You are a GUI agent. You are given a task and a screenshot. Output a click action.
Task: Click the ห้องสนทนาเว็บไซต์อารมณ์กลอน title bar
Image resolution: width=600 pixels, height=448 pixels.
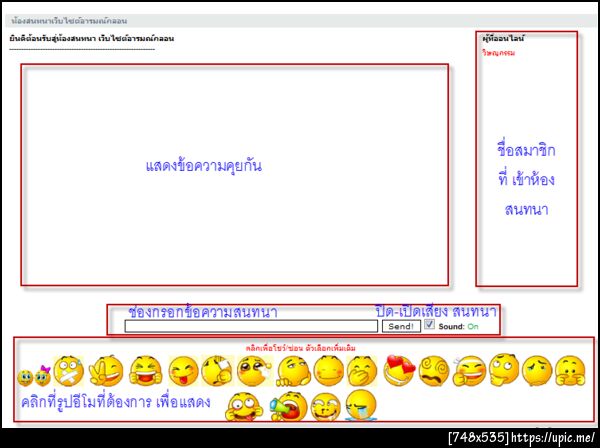tap(300, 21)
